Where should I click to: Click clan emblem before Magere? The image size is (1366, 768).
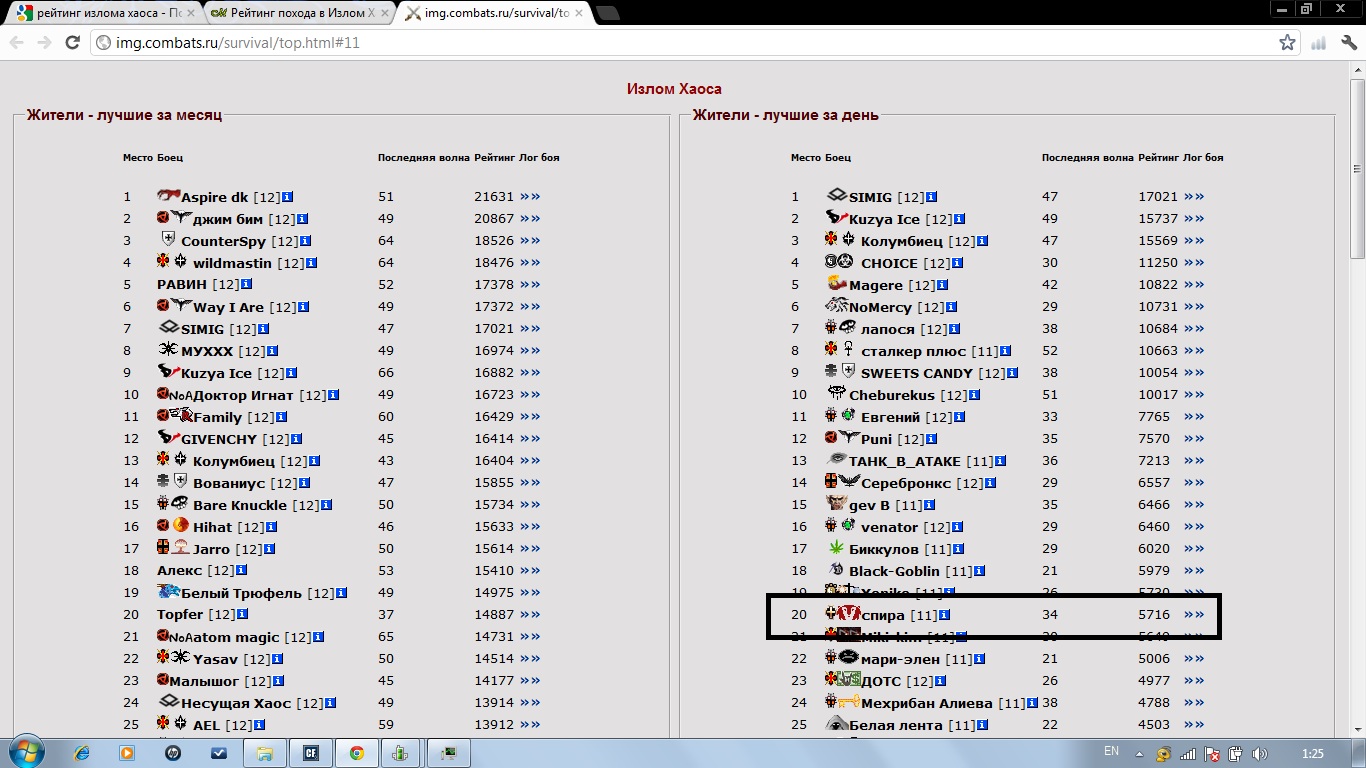point(837,284)
